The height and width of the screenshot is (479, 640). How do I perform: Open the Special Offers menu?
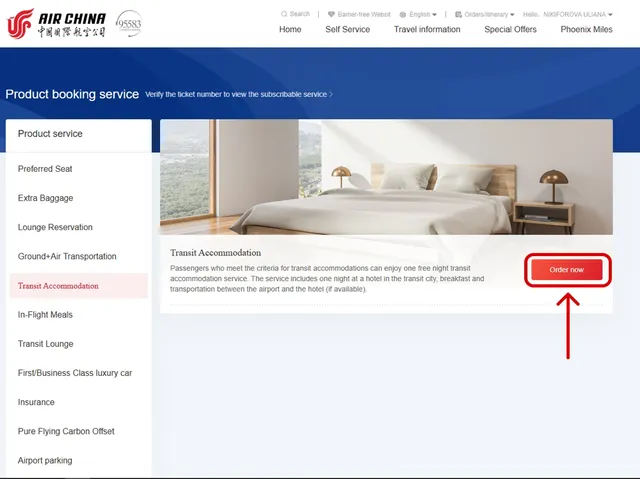510,29
